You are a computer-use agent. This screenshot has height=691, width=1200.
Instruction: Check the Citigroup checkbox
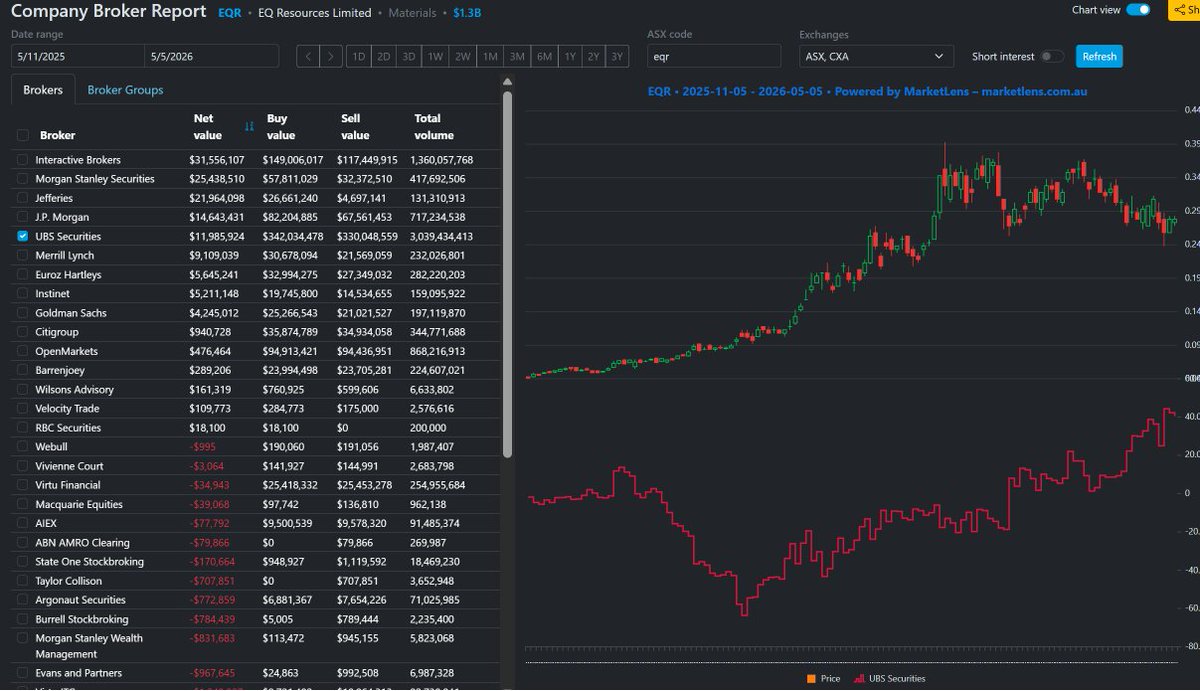[x=23, y=332]
